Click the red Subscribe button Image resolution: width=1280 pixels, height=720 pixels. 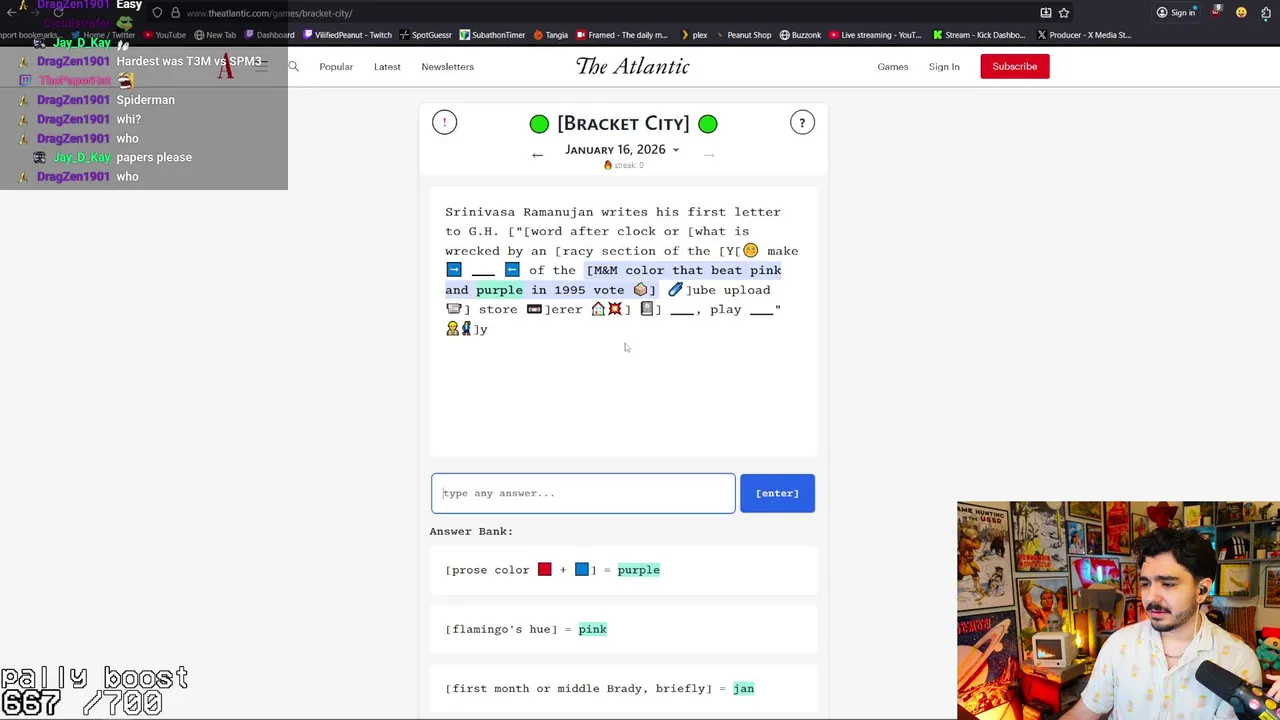click(1015, 66)
